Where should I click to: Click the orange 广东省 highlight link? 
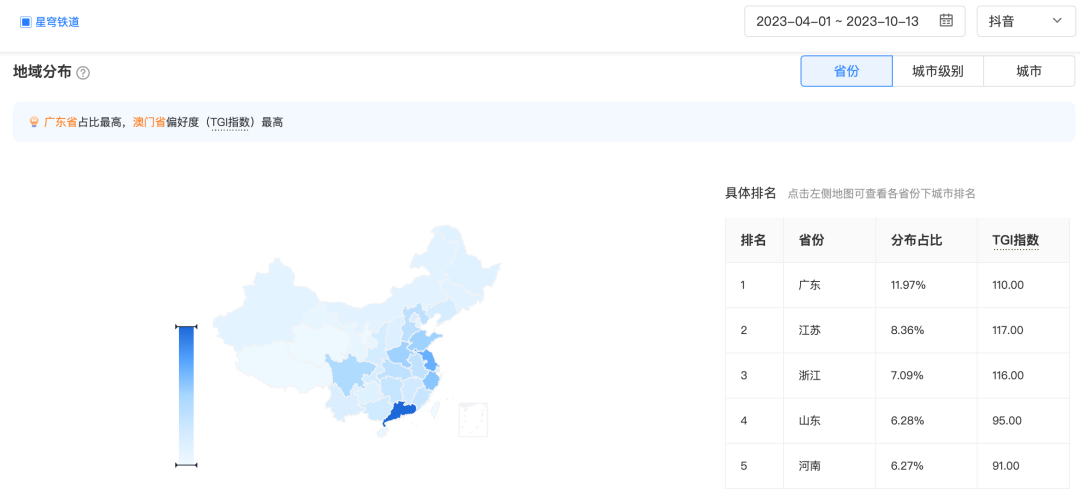coord(61,123)
